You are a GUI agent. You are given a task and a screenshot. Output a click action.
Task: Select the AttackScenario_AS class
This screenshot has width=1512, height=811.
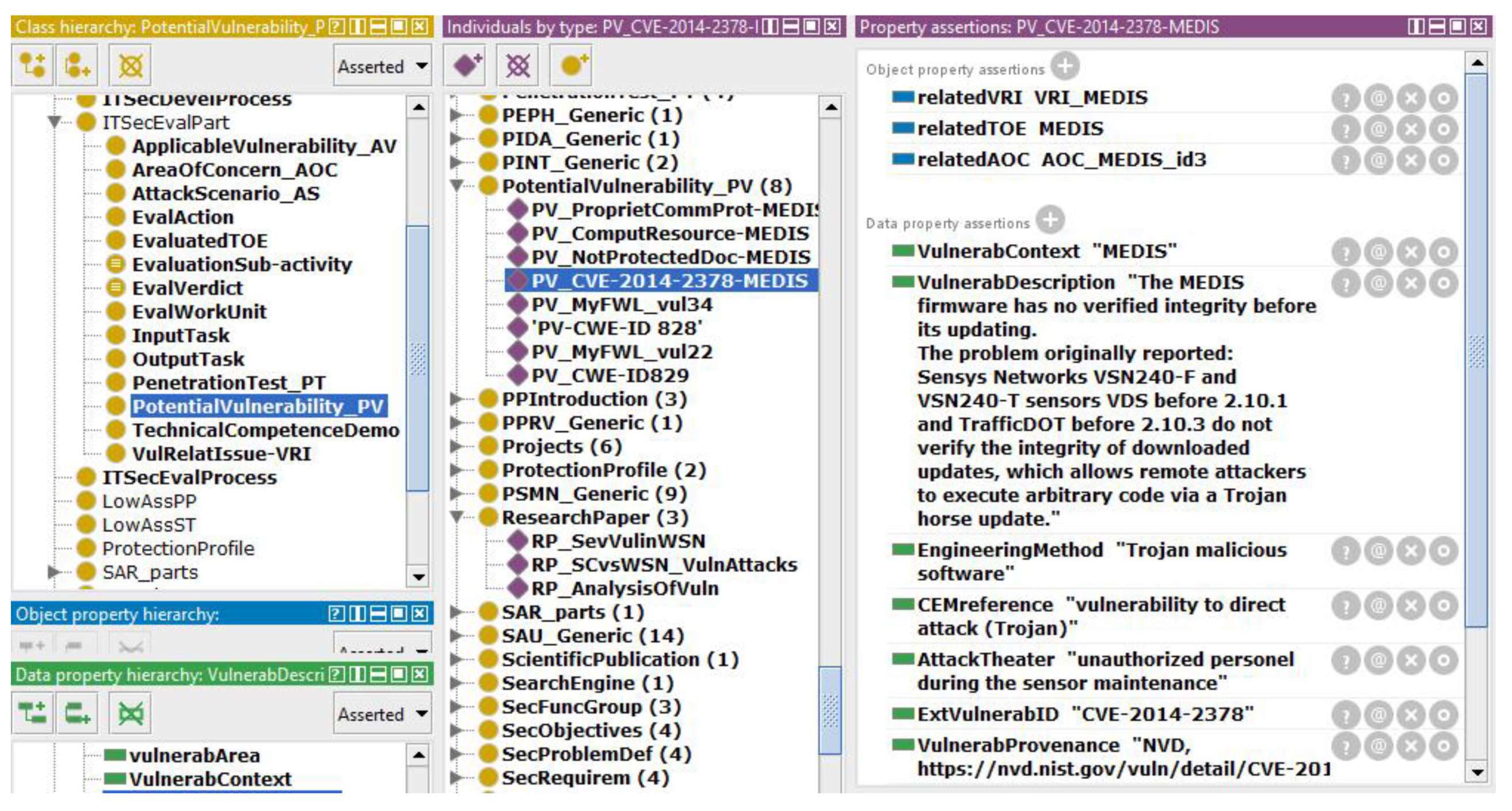(226, 193)
